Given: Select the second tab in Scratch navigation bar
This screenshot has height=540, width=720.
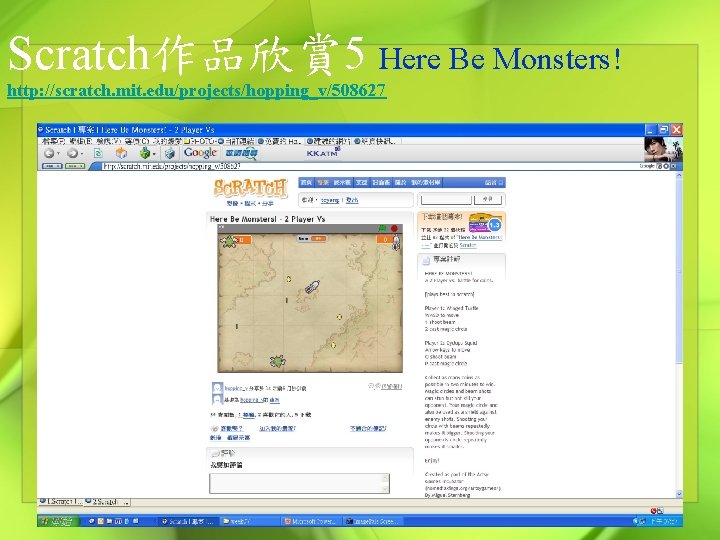Looking at the screenshot, I should pyautogui.click(x=323, y=183).
